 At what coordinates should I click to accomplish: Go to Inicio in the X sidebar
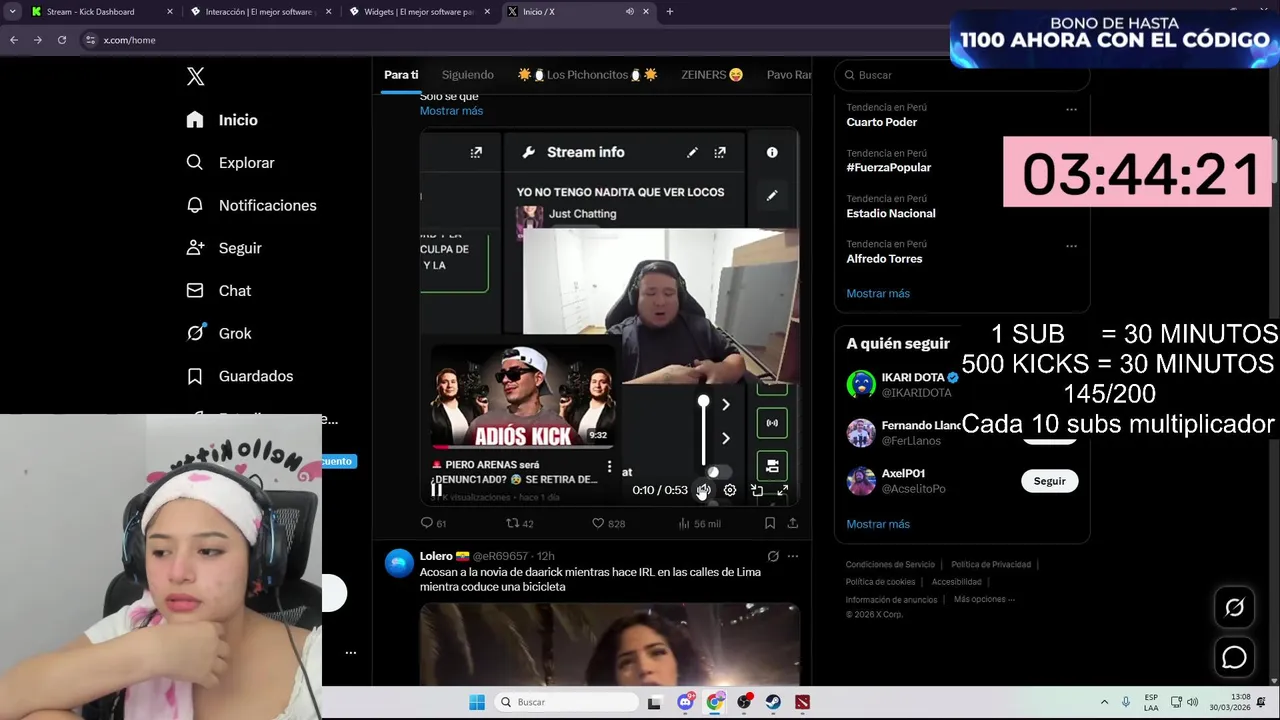point(222,120)
